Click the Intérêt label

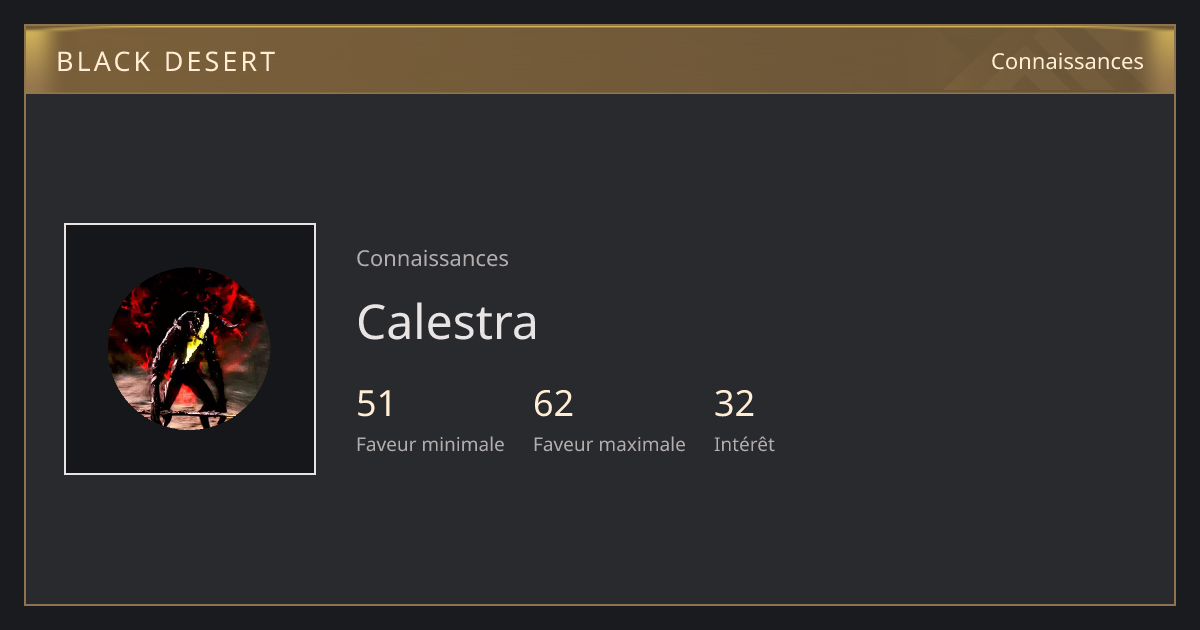744,444
